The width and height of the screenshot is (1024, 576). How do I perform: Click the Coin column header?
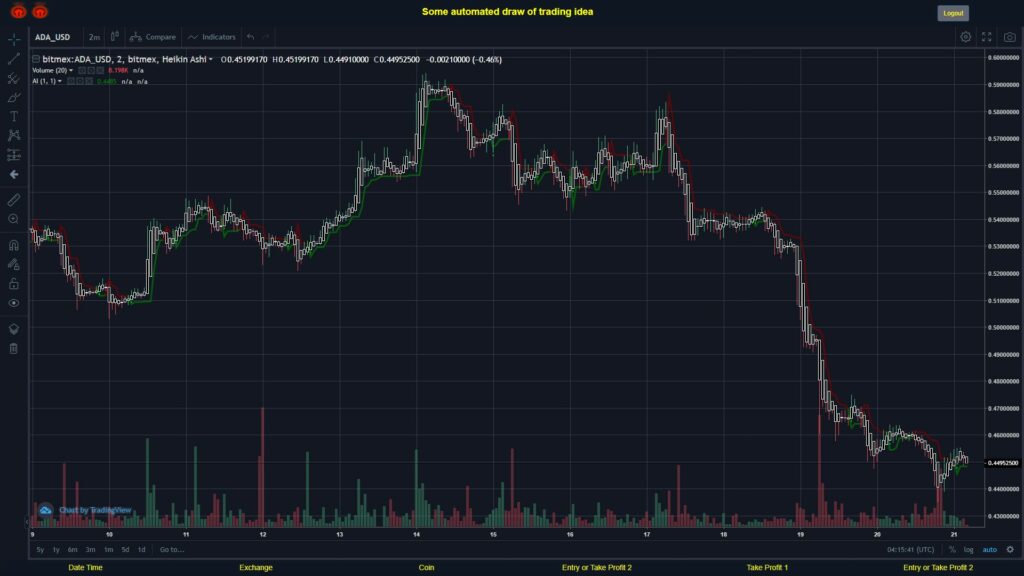coord(426,568)
